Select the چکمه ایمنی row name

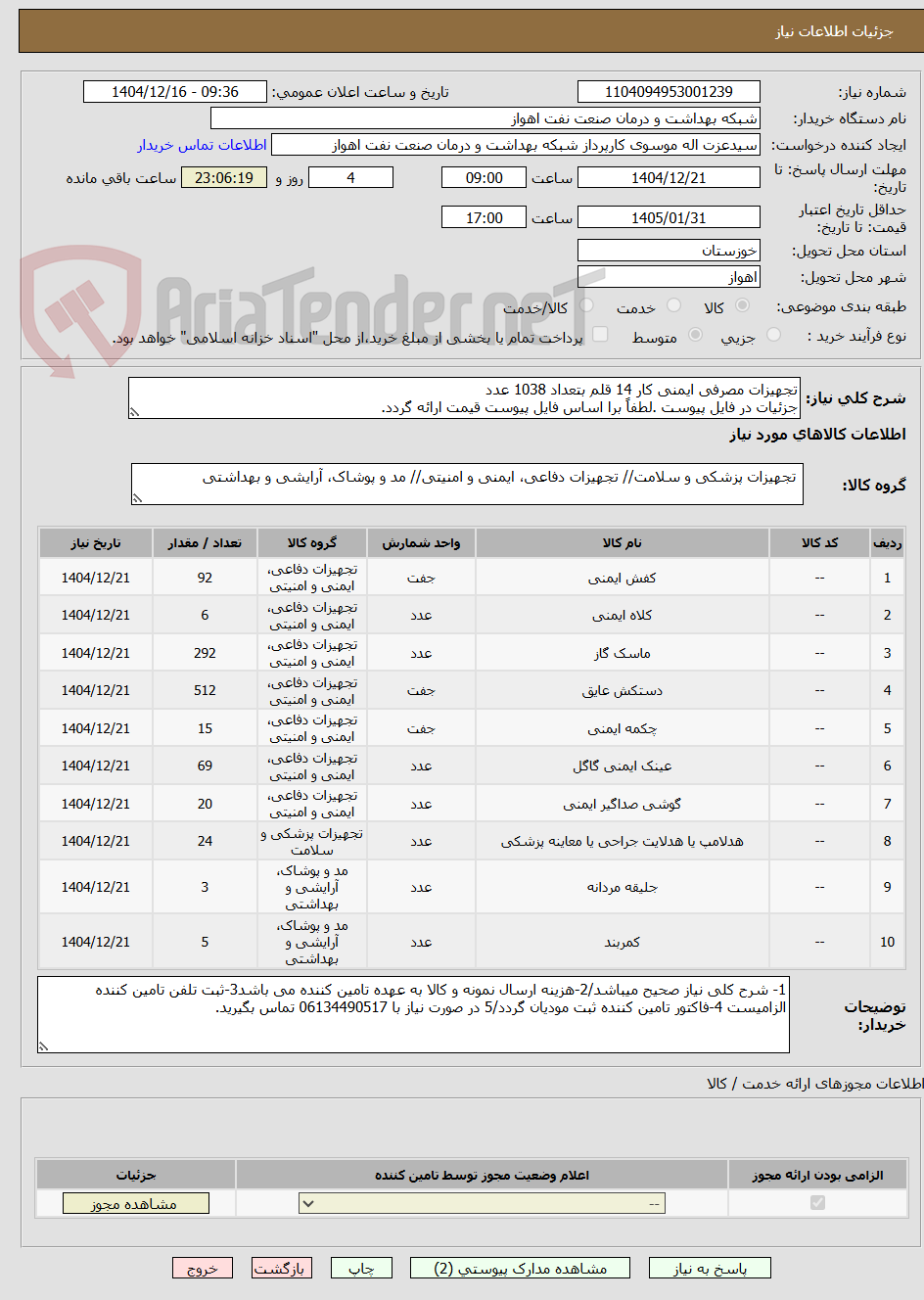622,728
